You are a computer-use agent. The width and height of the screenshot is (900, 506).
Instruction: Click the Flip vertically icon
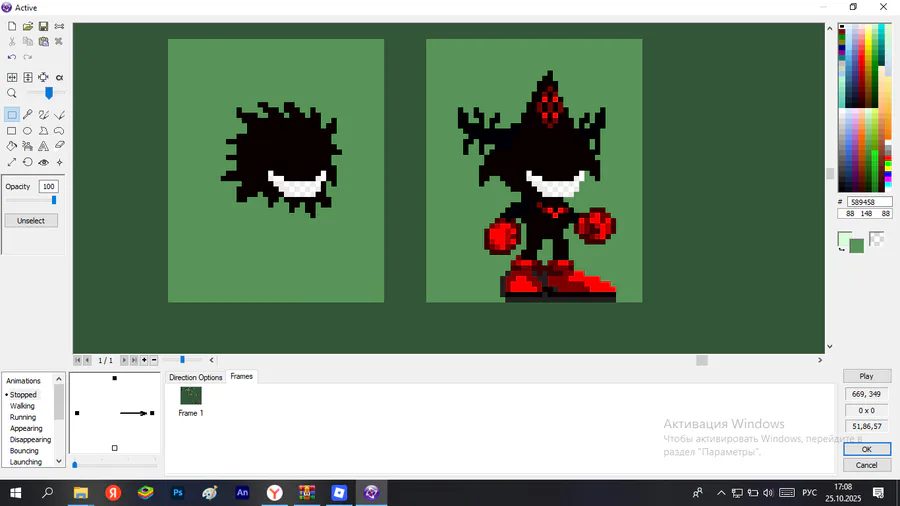click(28, 77)
